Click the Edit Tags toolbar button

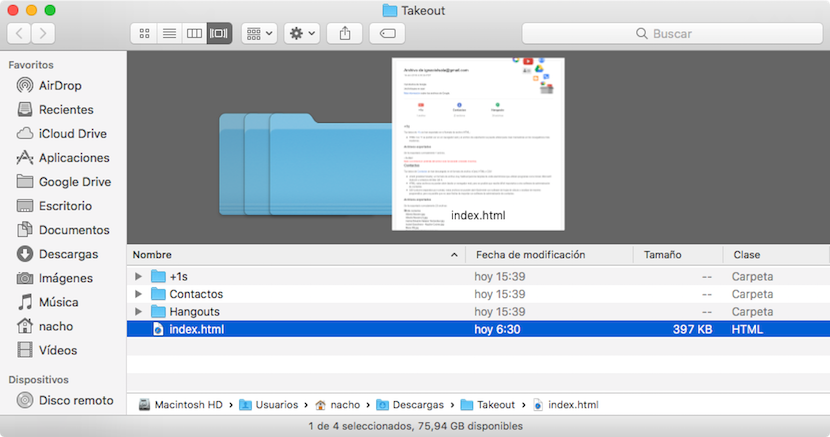pyautogui.click(x=387, y=34)
